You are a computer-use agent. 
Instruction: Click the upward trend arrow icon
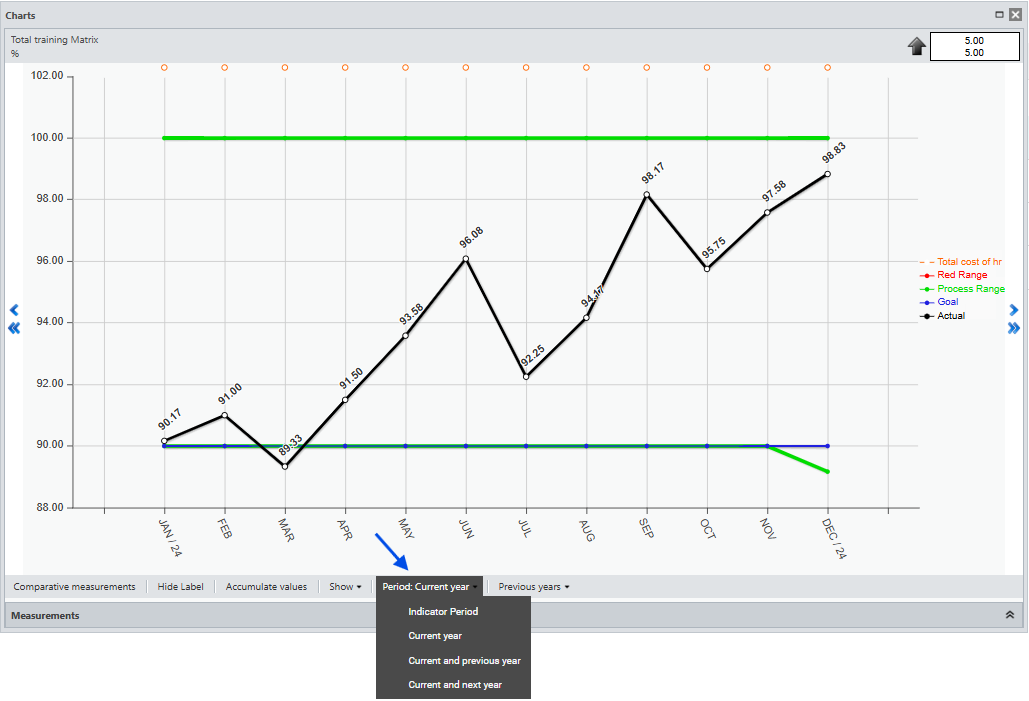(x=917, y=47)
